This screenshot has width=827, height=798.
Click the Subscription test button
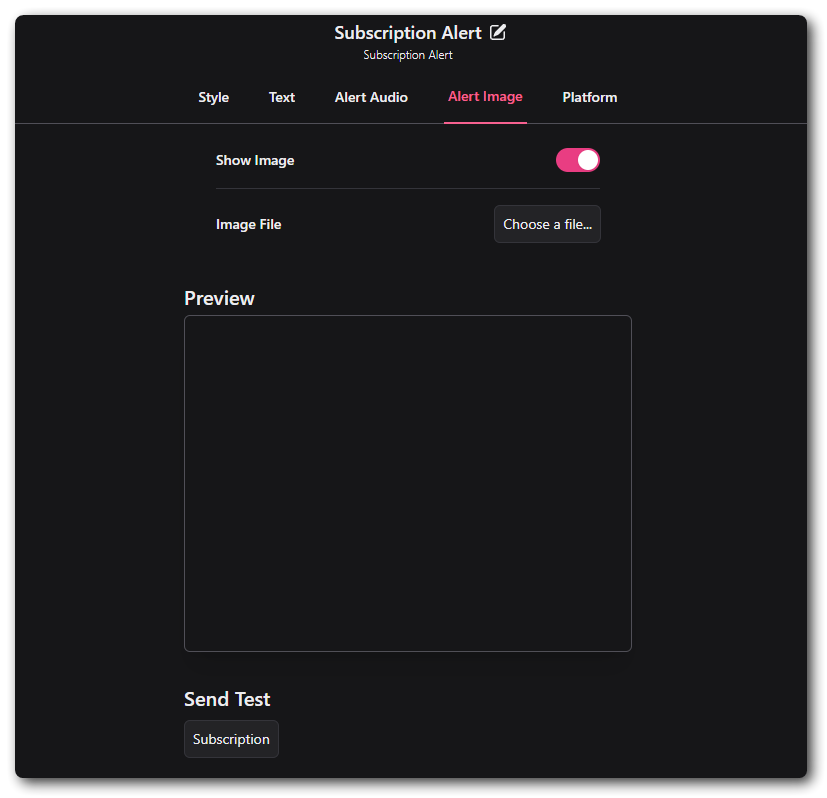231,739
